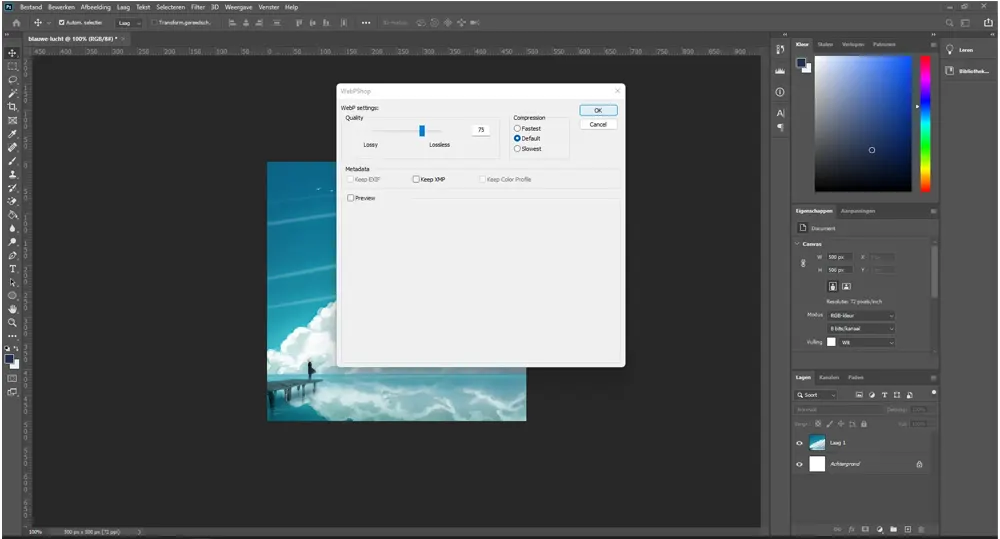Screen dimensions: 1000x539
Task: Select the Blur tool
Action: [12, 228]
